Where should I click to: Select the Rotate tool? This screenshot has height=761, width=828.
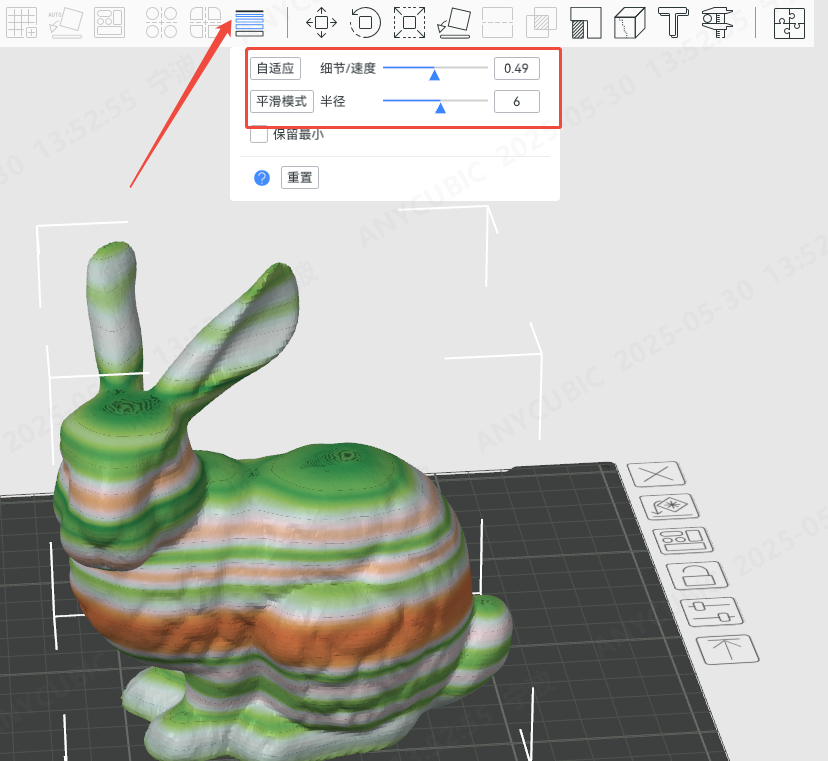click(365, 22)
